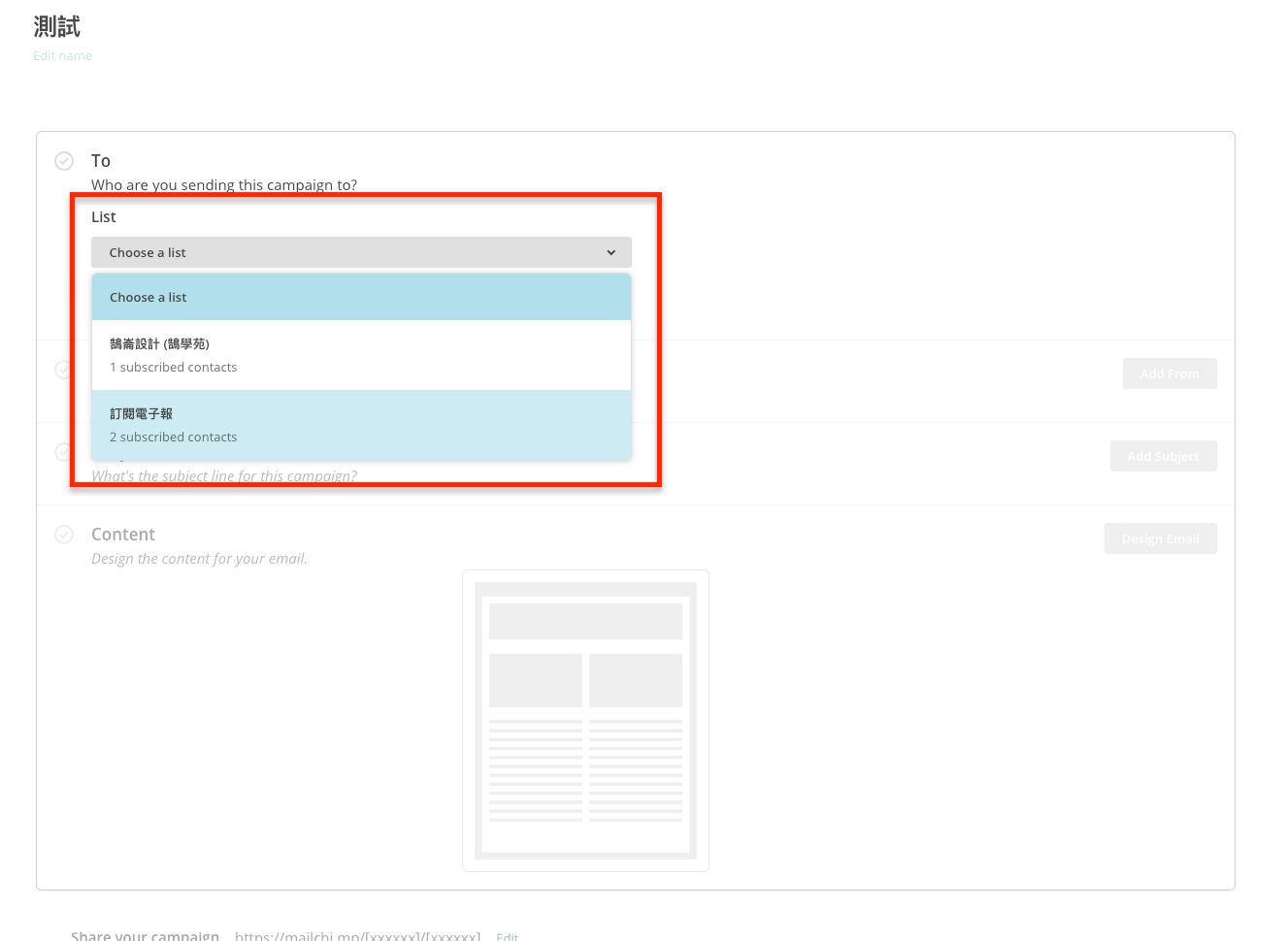Choose the 鵠崙設計 (鵠學苑) list option
This screenshot has width=1288, height=941.
point(361,355)
